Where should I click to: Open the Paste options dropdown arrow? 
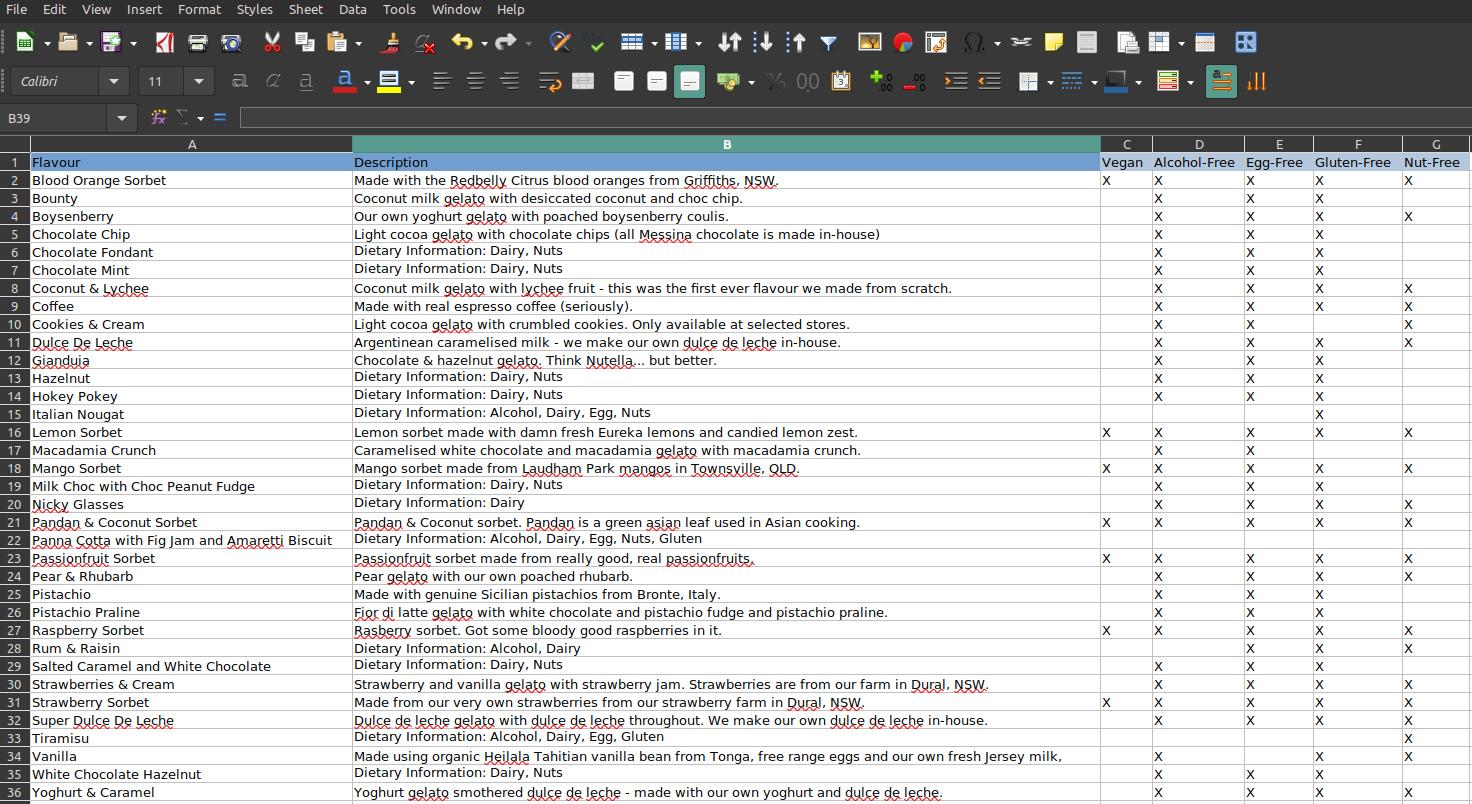tap(358, 43)
